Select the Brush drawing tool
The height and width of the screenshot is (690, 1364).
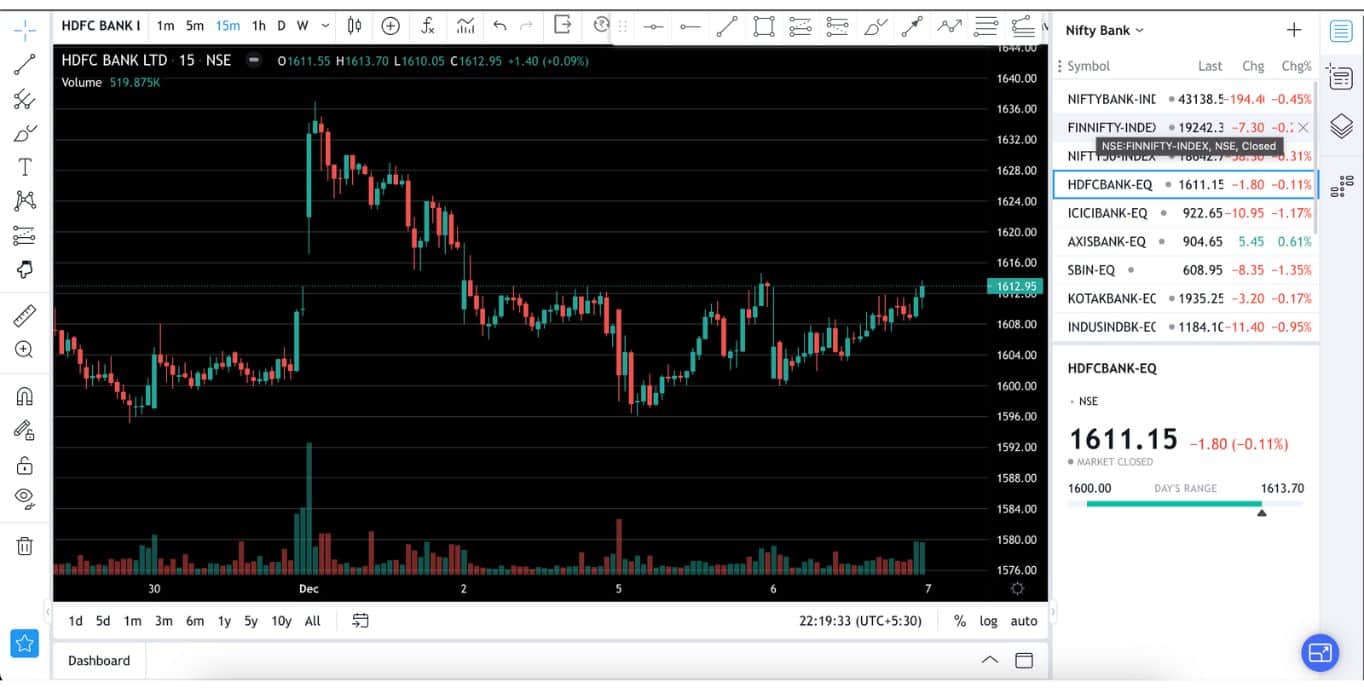[x=24, y=133]
